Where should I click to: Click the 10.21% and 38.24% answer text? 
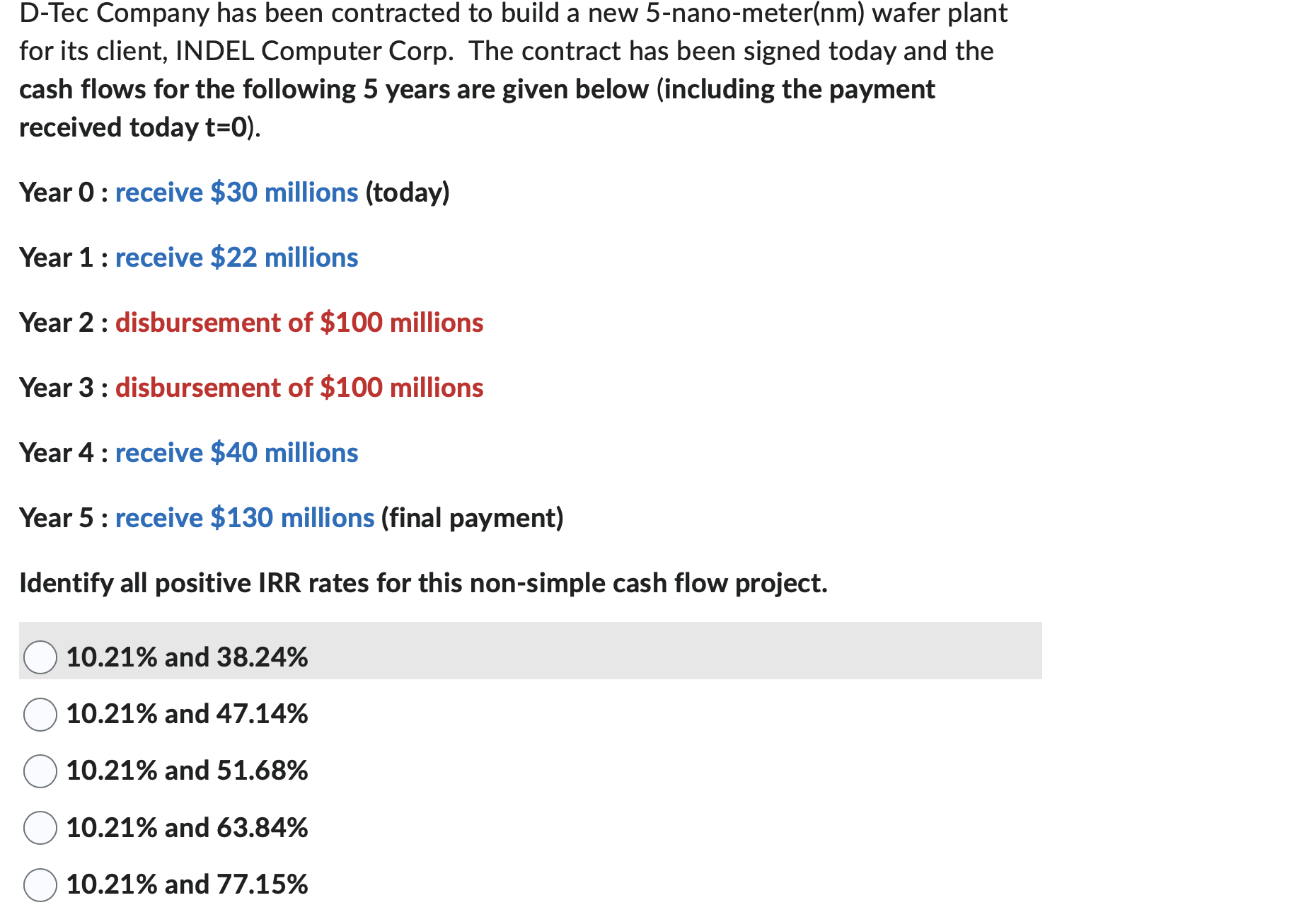187,657
